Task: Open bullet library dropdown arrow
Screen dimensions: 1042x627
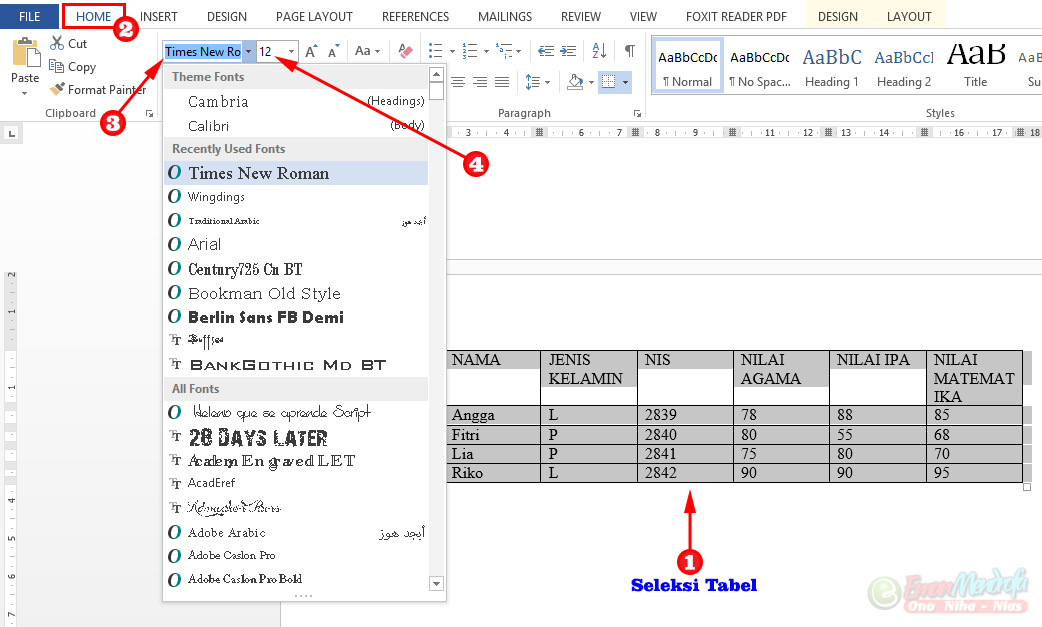Action: coord(452,51)
